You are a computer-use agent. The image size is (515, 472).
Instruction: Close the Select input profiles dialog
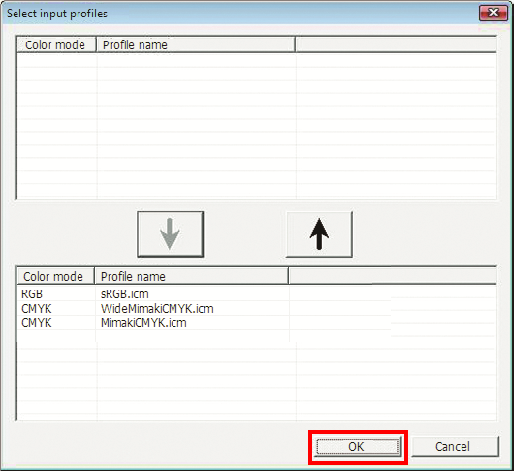pyautogui.click(x=493, y=13)
